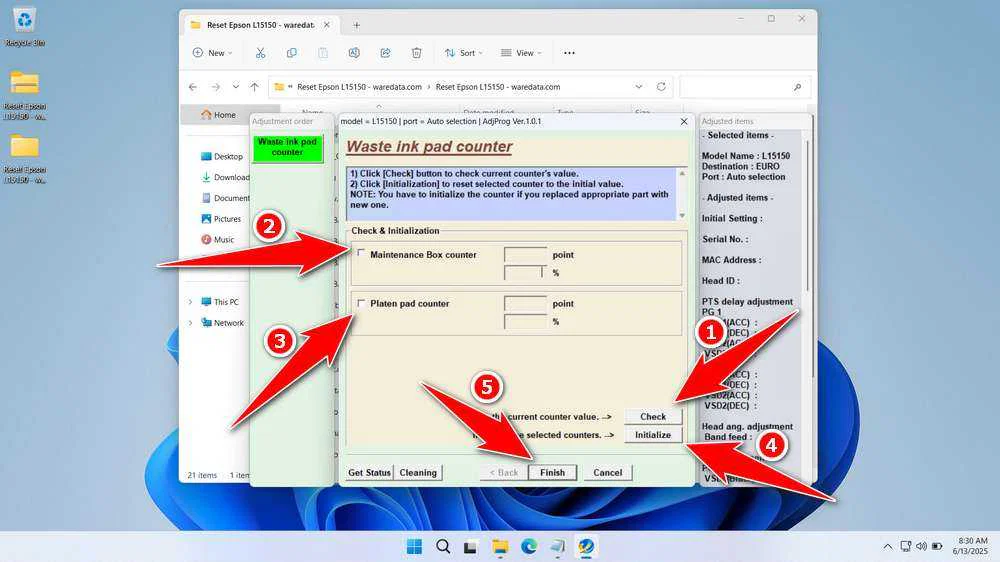
Task: Expand the This PC tree node
Action: pos(191,302)
